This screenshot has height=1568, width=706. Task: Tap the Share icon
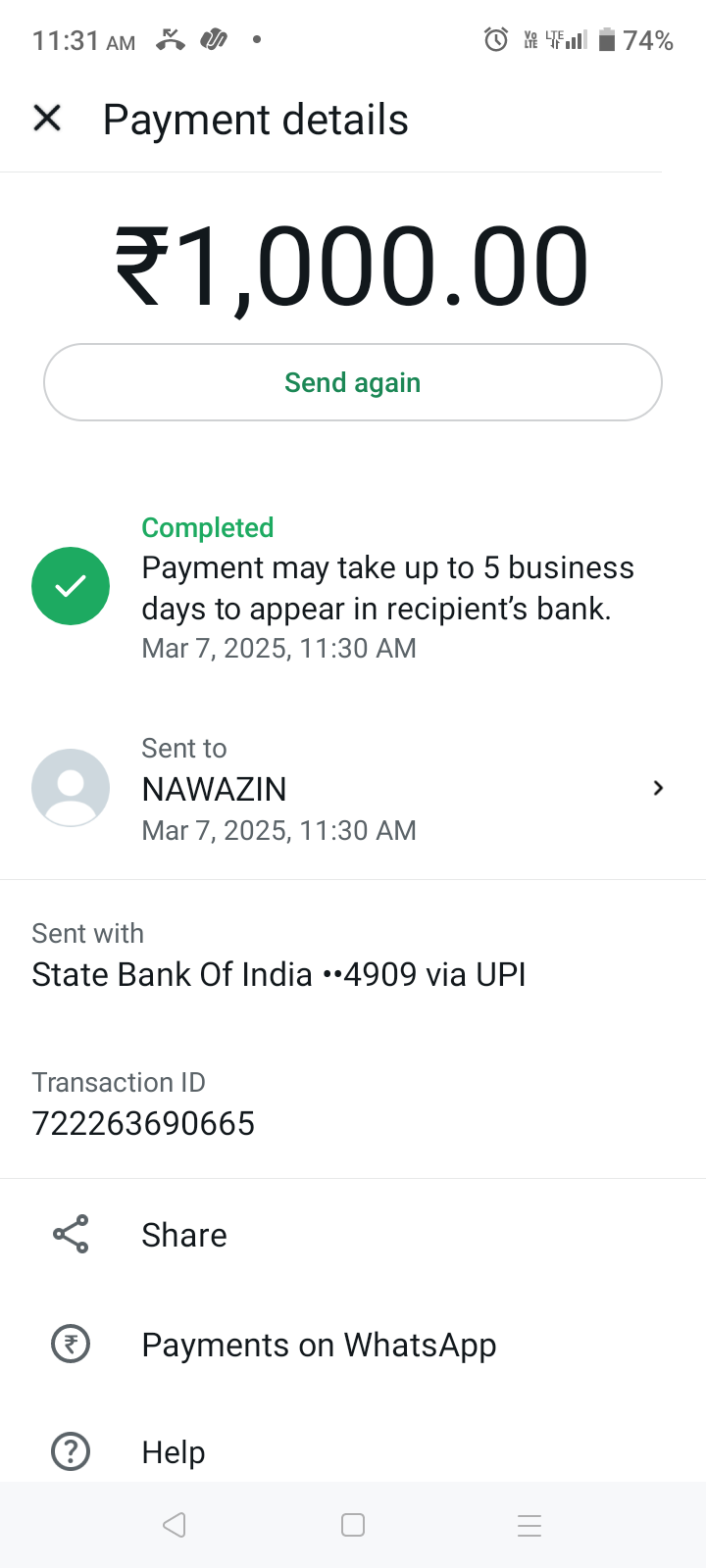[71, 1235]
